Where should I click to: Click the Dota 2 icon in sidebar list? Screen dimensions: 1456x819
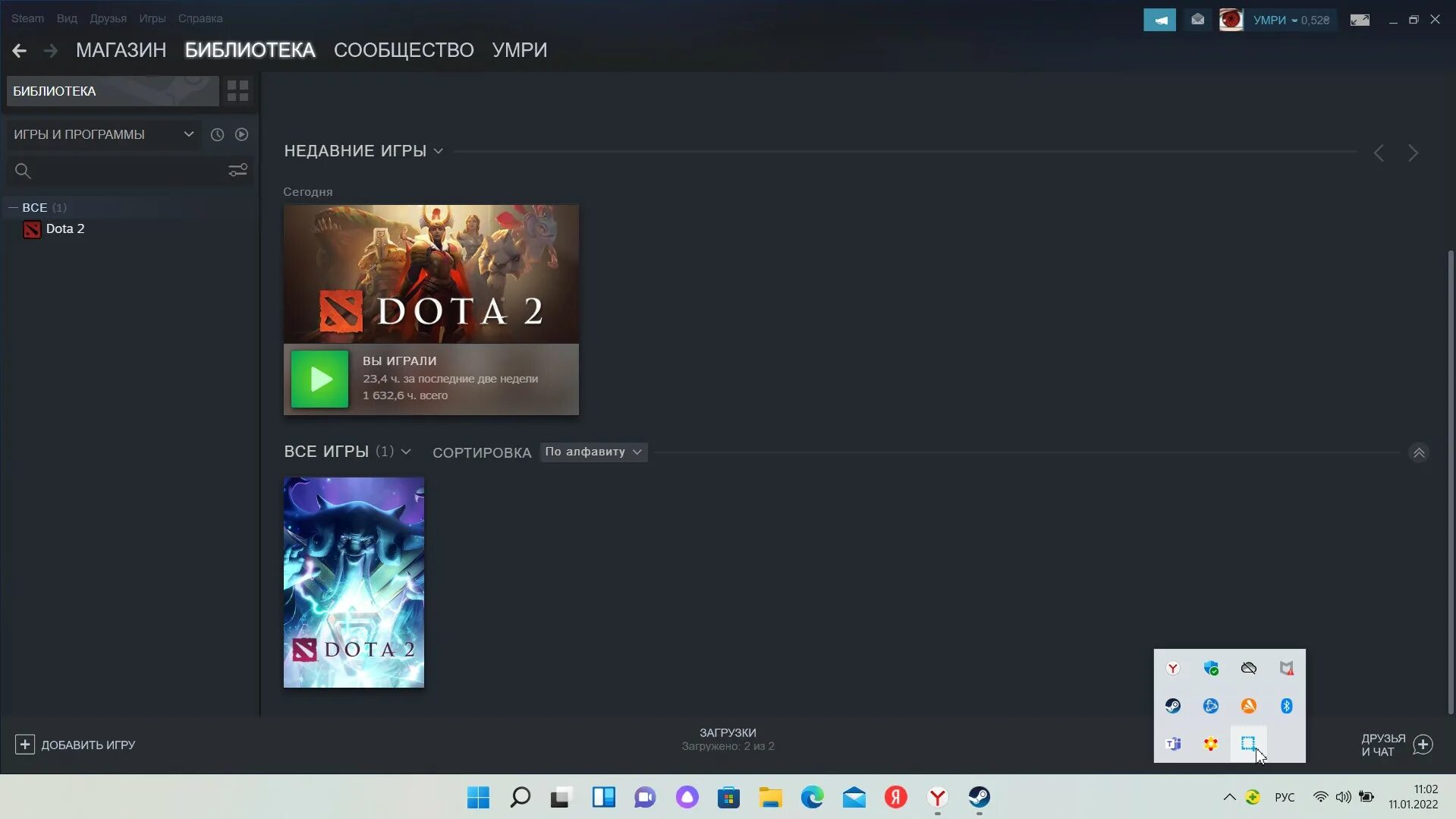[x=32, y=229]
